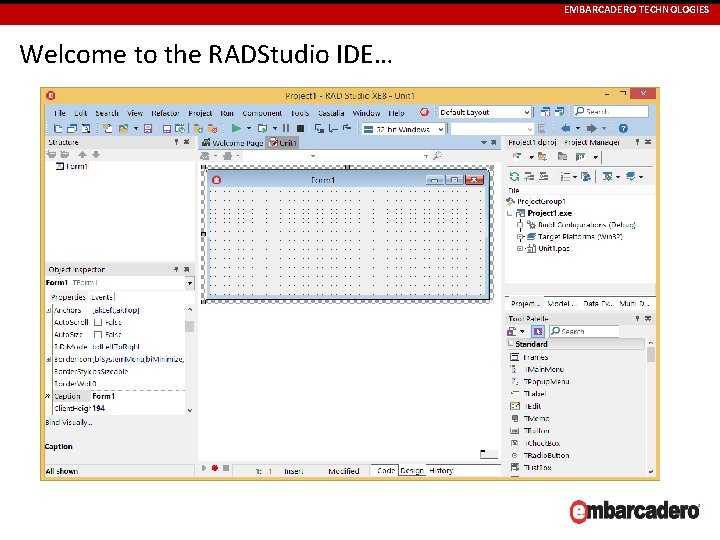
Task: Expand the Target Platforms node
Action: (x=520, y=237)
